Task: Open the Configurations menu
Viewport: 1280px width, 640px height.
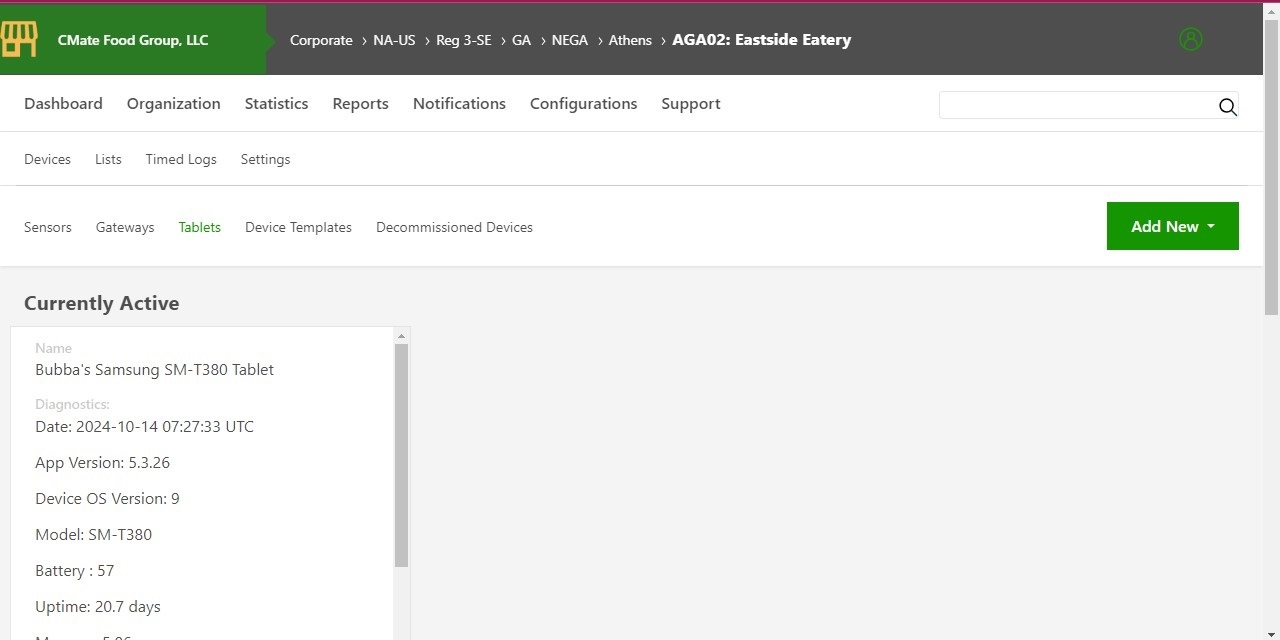Action: [x=583, y=104]
